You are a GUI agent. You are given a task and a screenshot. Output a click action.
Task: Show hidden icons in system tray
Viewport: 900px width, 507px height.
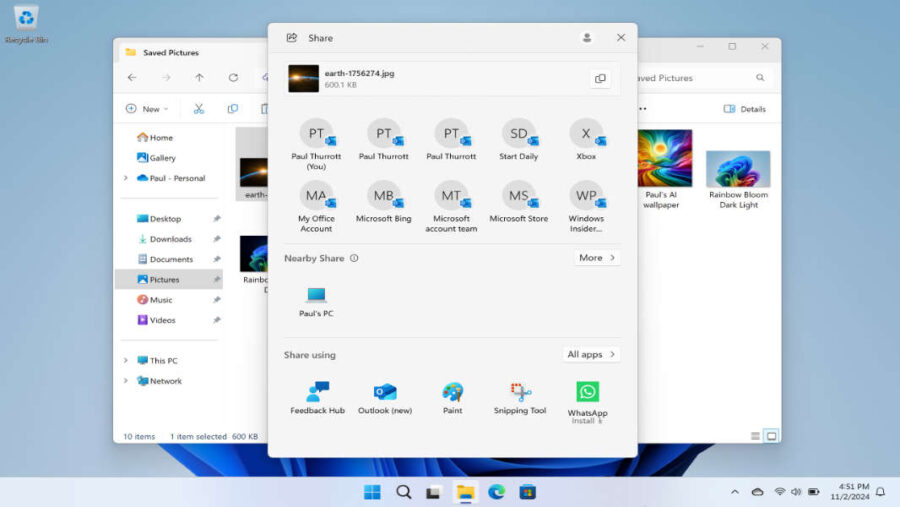click(x=735, y=492)
